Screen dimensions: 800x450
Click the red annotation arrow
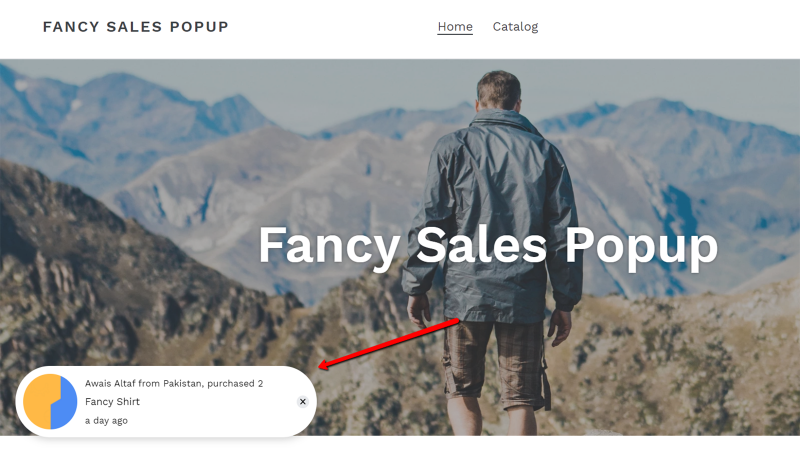[x=389, y=343]
